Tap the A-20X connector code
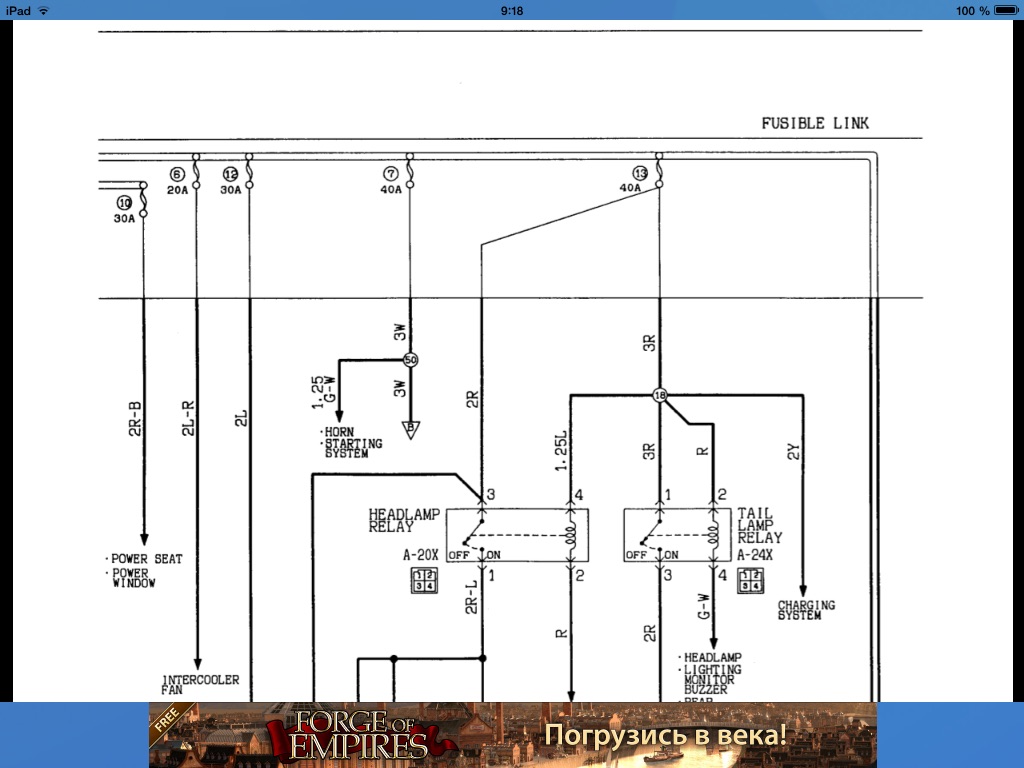This screenshot has height=768, width=1024. [x=421, y=555]
